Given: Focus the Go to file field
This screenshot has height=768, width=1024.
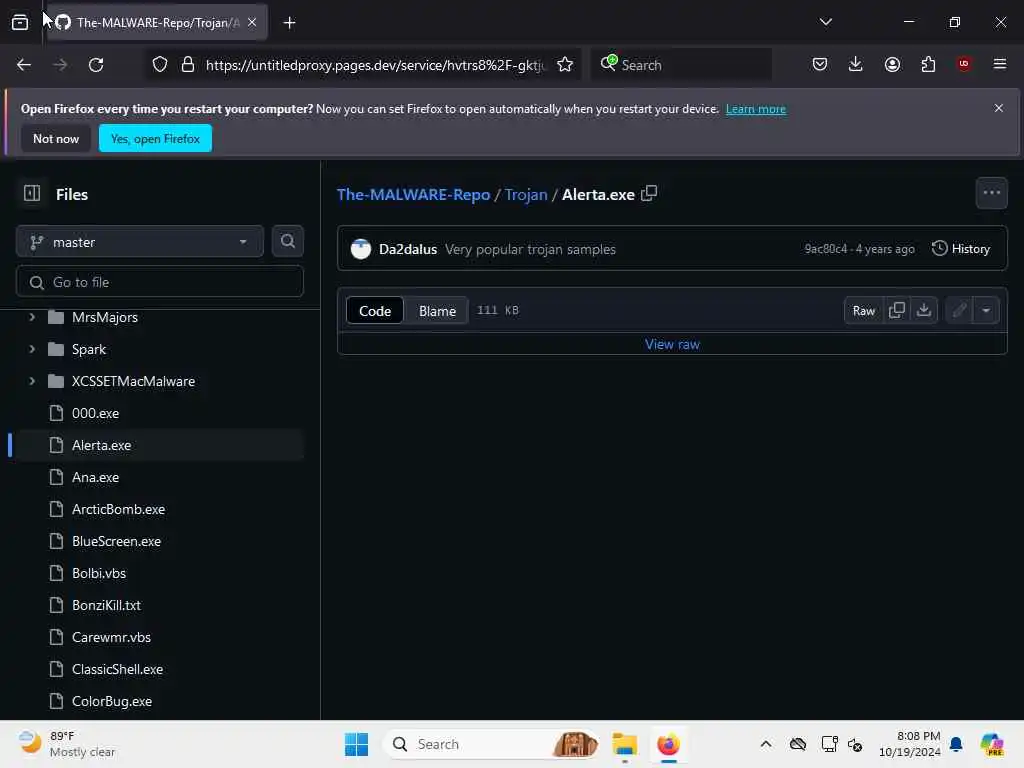Looking at the screenshot, I should click(160, 282).
